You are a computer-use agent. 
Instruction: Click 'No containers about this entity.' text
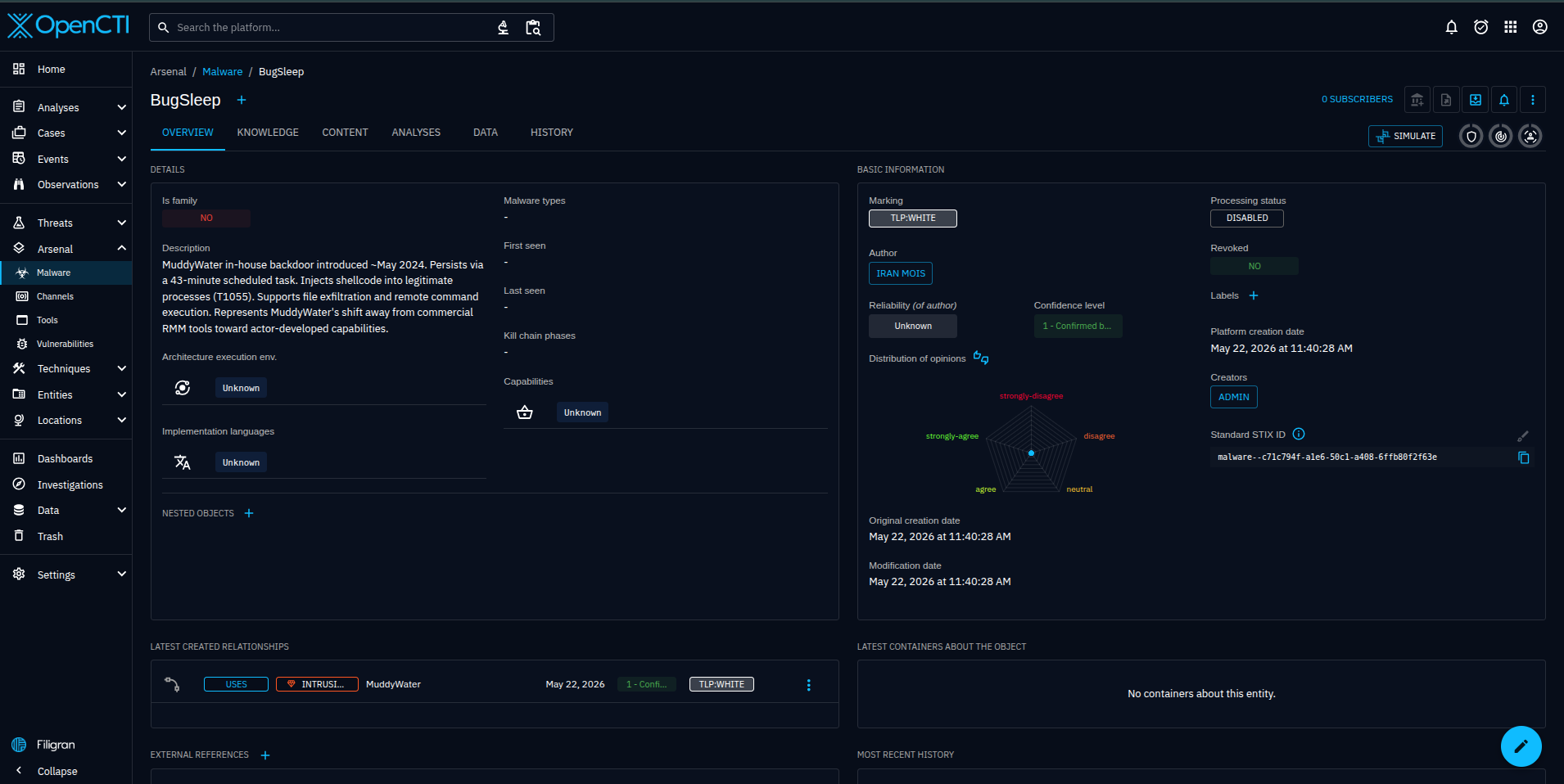(1201, 694)
